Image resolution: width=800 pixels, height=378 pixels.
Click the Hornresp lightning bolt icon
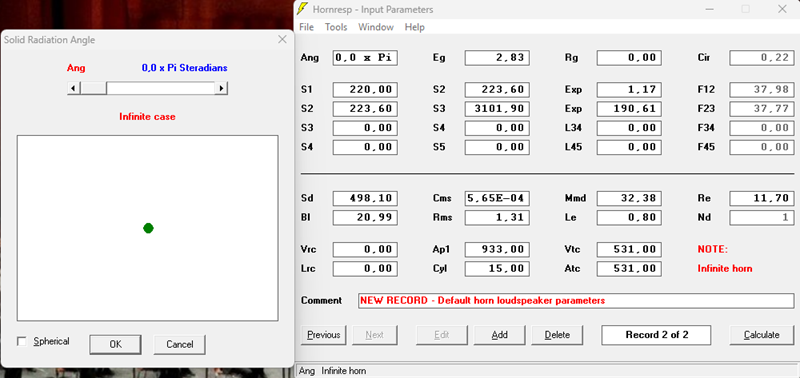(x=303, y=9)
